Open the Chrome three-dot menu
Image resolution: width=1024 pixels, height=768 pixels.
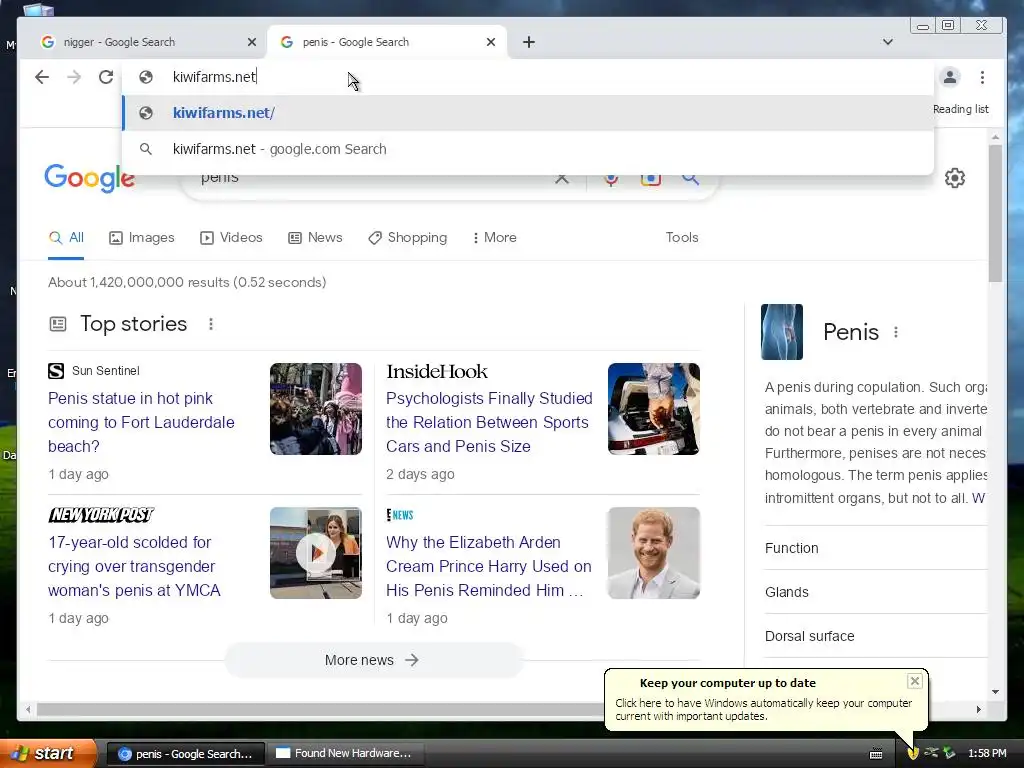click(x=982, y=77)
